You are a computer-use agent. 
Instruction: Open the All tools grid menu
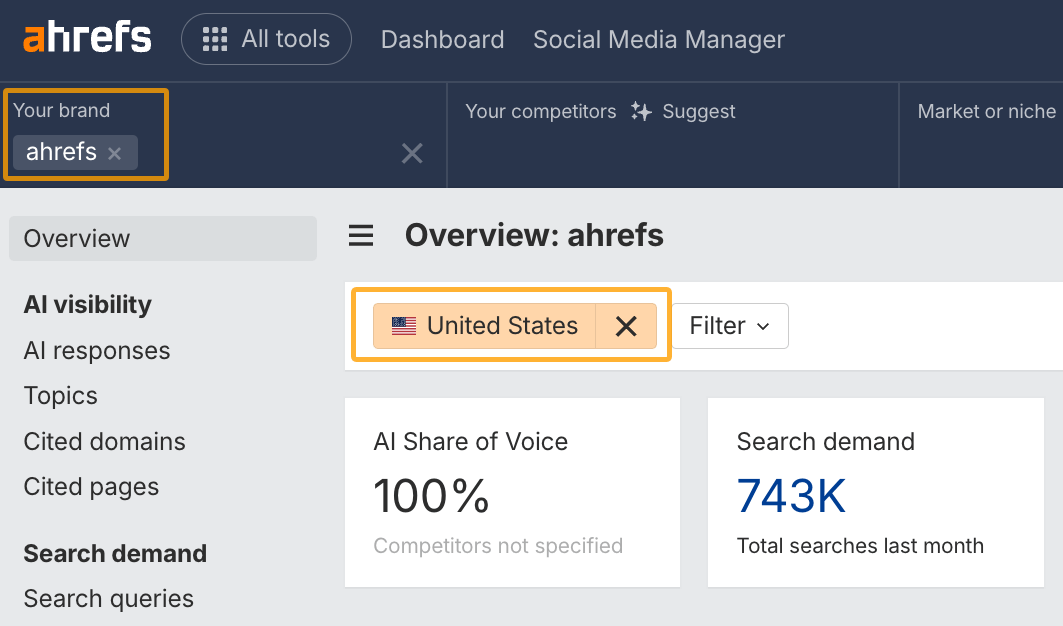pyautogui.click(x=266, y=39)
